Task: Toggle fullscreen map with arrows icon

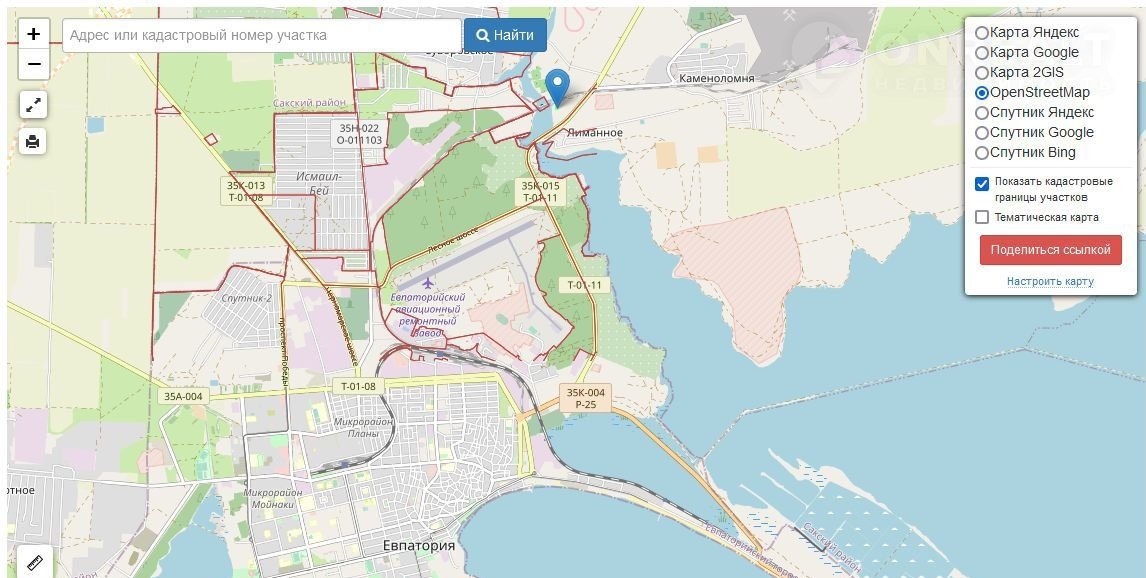Action: coord(33,105)
